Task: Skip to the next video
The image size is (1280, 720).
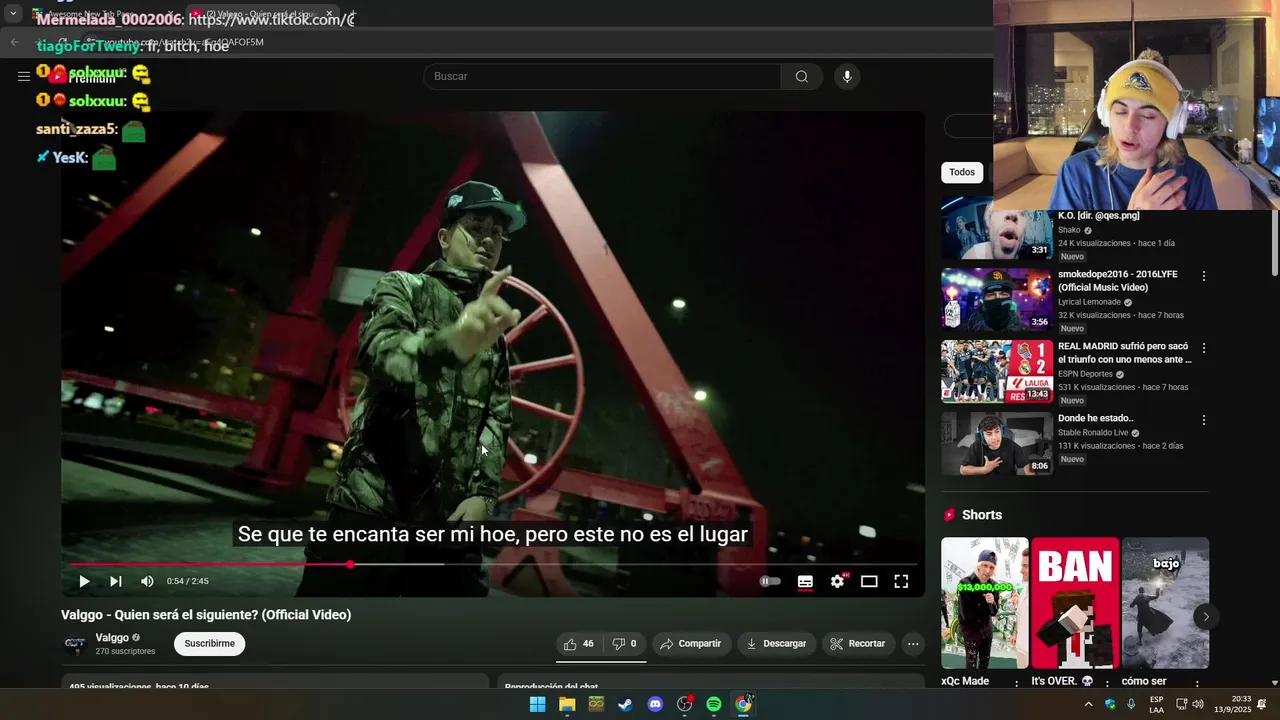Action: tap(116, 581)
